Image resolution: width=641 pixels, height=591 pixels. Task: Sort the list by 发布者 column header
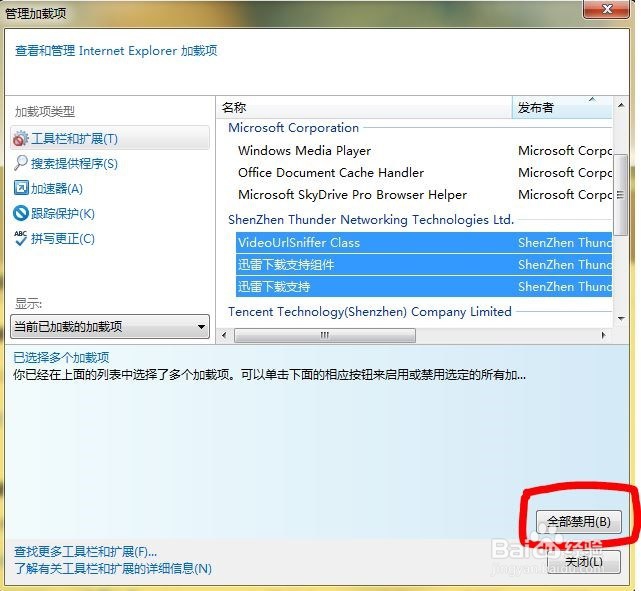coord(562,107)
